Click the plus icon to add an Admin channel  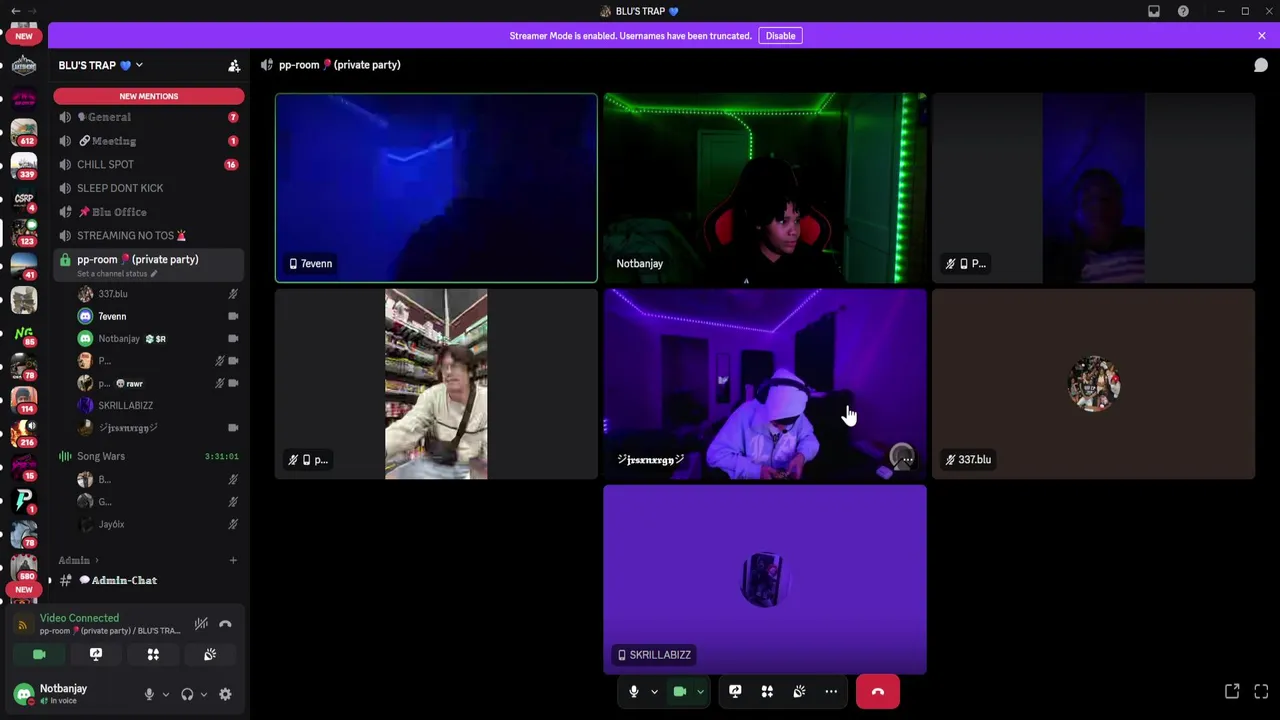[233, 561]
